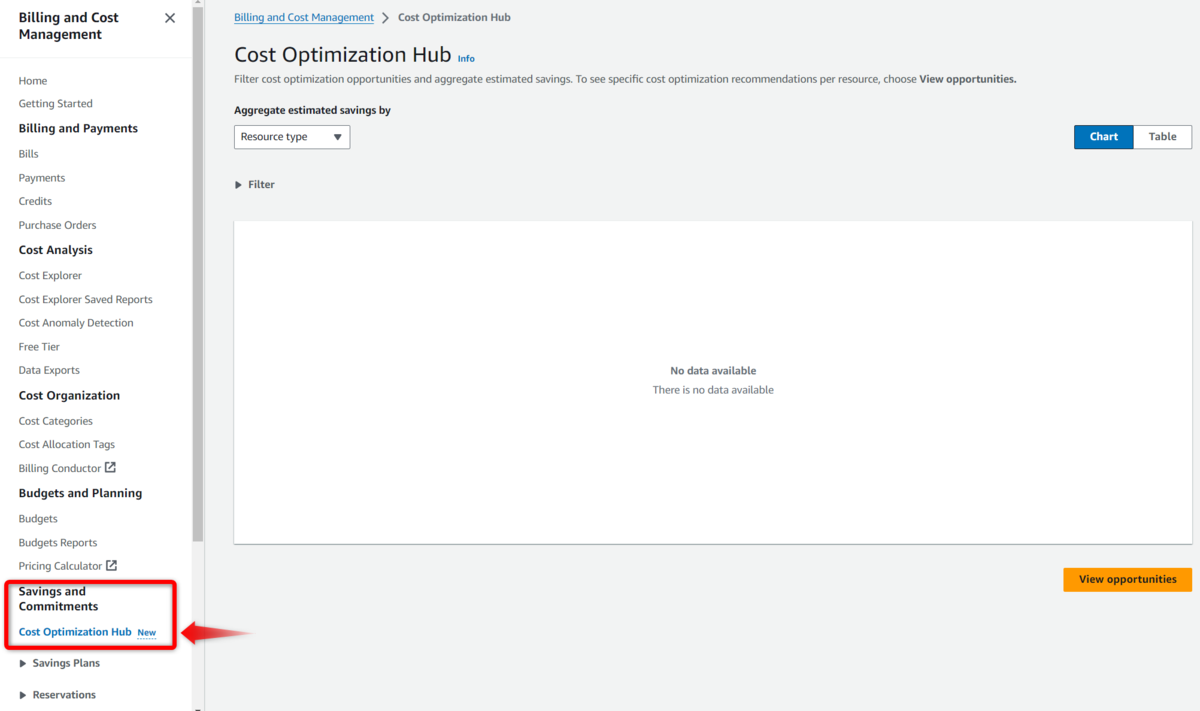Select Cost Optimization Hub in sidebar
1200x711 pixels.
(75, 632)
